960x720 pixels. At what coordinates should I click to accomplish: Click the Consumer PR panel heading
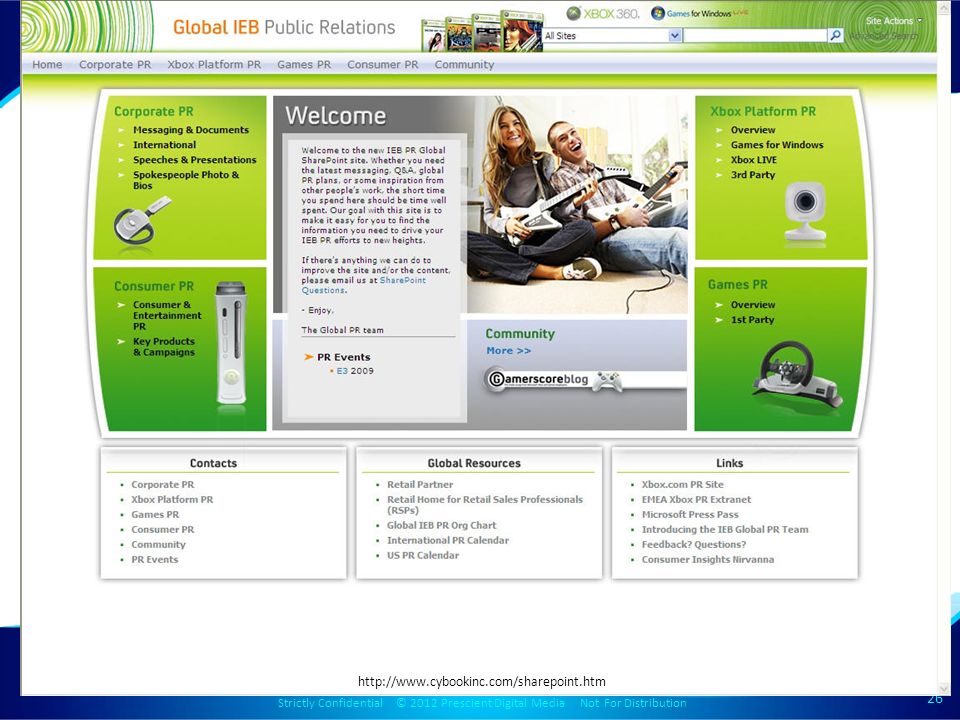(x=154, y=286)
